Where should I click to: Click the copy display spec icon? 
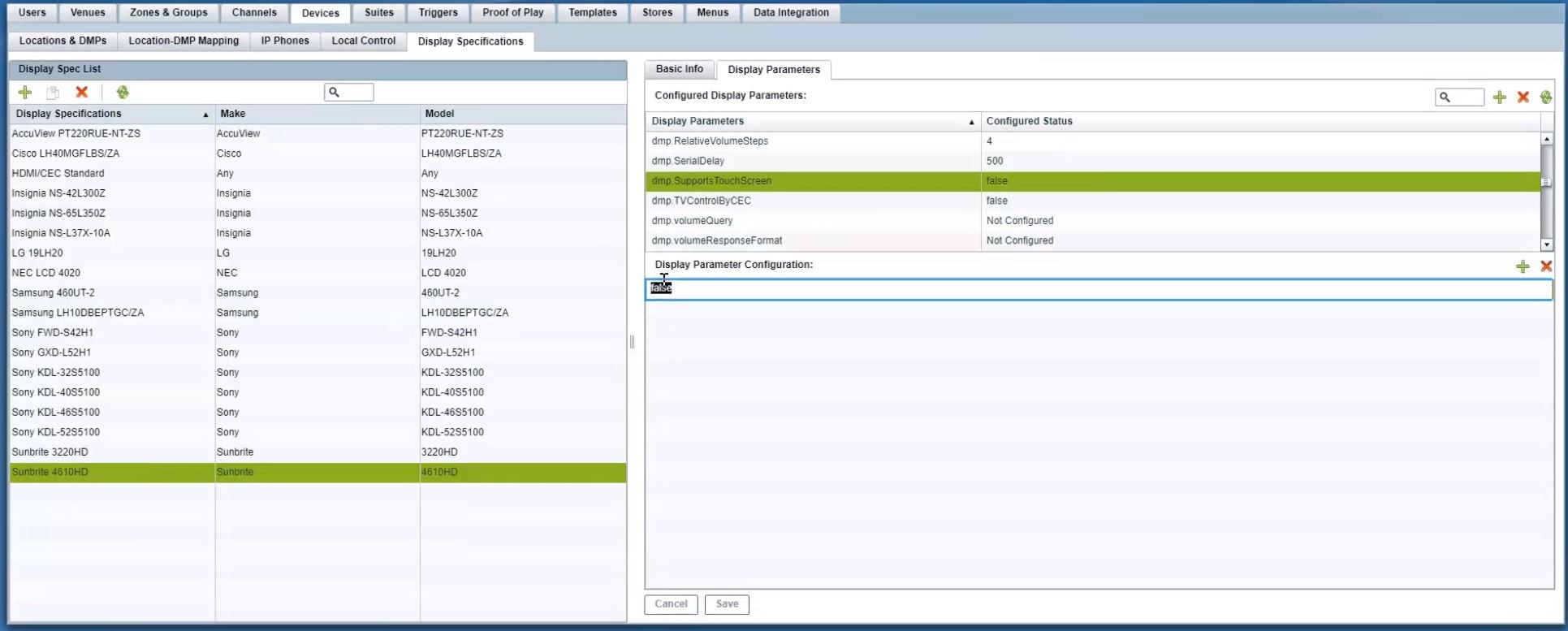(x=53, y=93)
